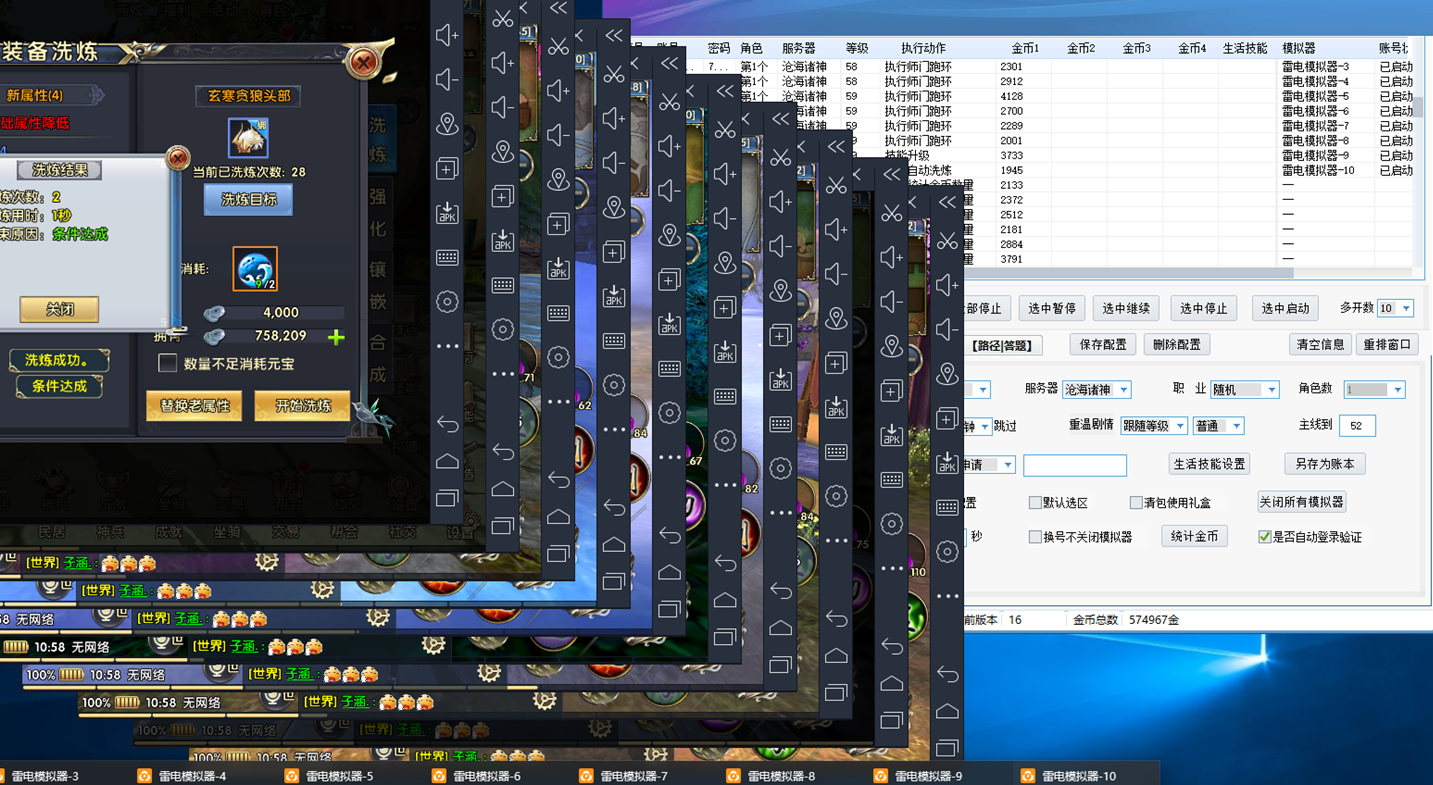Screen dimensions: 1433x785
Task: Click the 删除配置 button
Action: click(x=1176, y=344)
